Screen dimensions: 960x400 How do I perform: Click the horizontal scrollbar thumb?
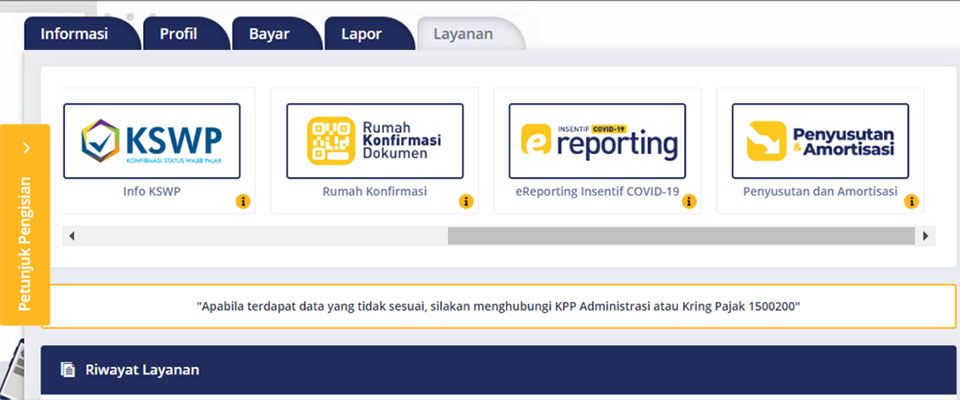681,236
